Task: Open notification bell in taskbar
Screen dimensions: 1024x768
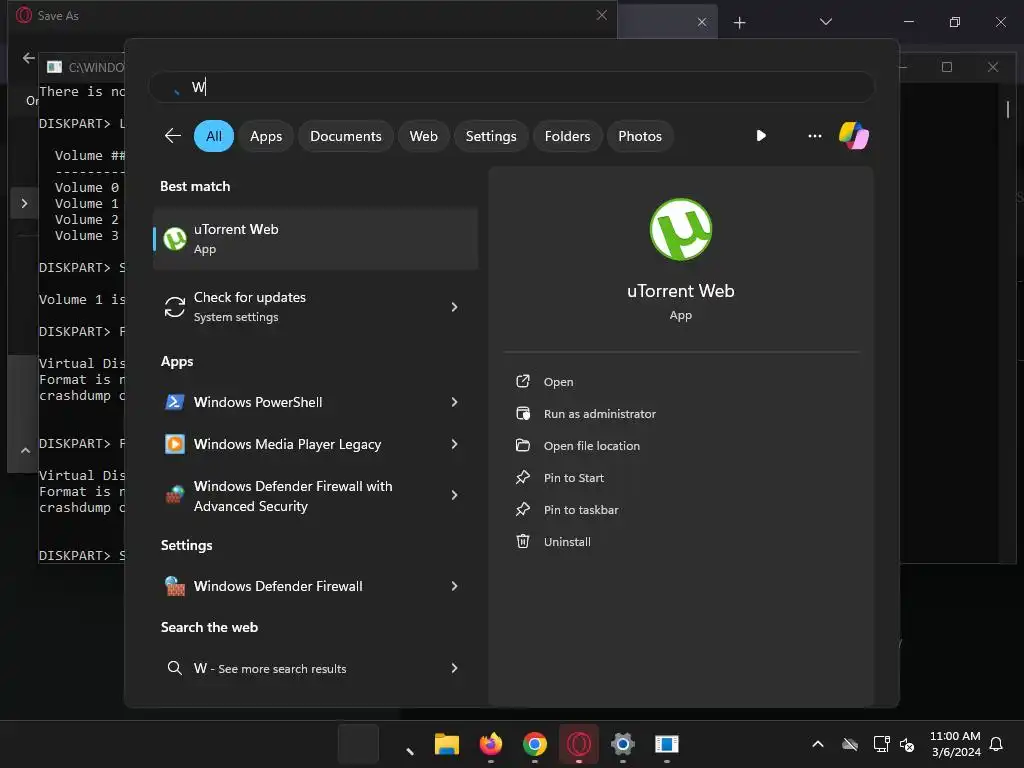Action: (x=997, y=744)
